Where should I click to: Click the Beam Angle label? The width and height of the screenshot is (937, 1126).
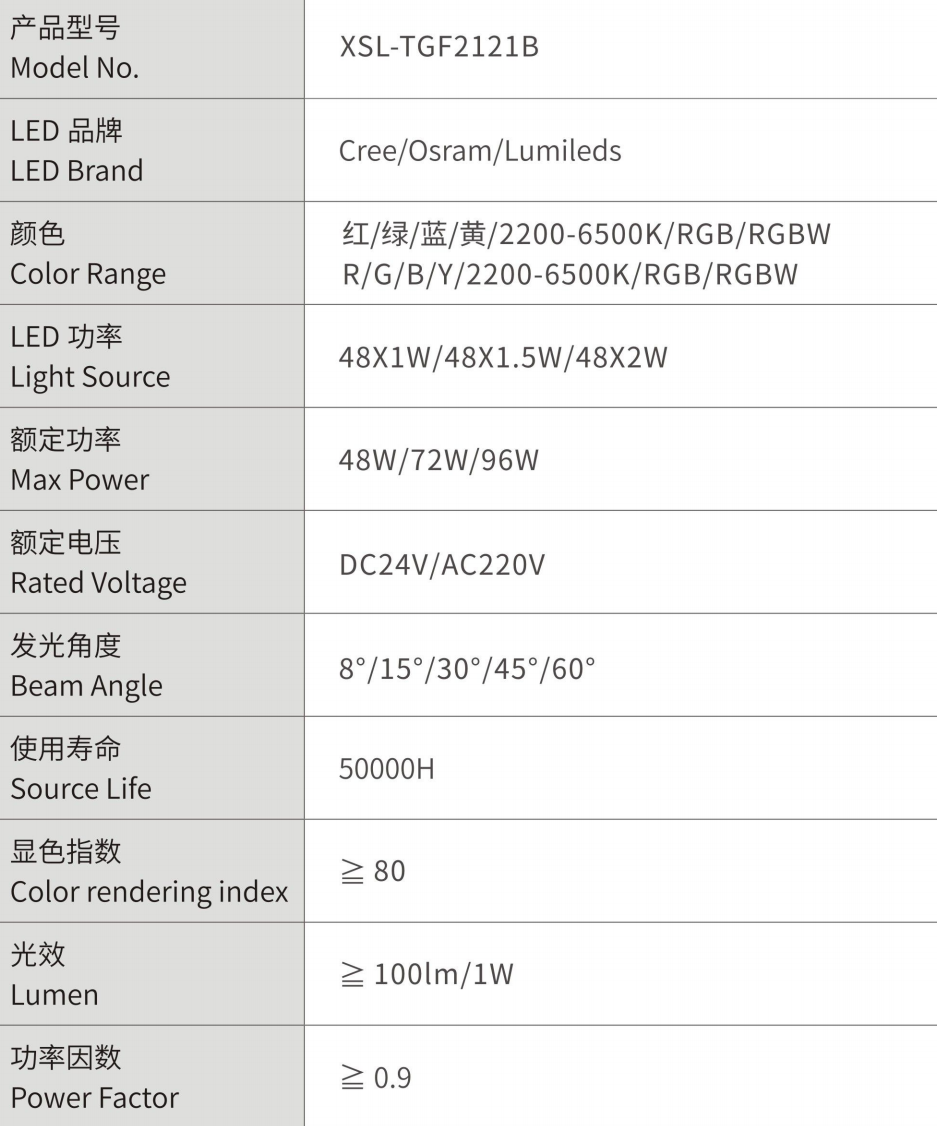click(86, 686)
